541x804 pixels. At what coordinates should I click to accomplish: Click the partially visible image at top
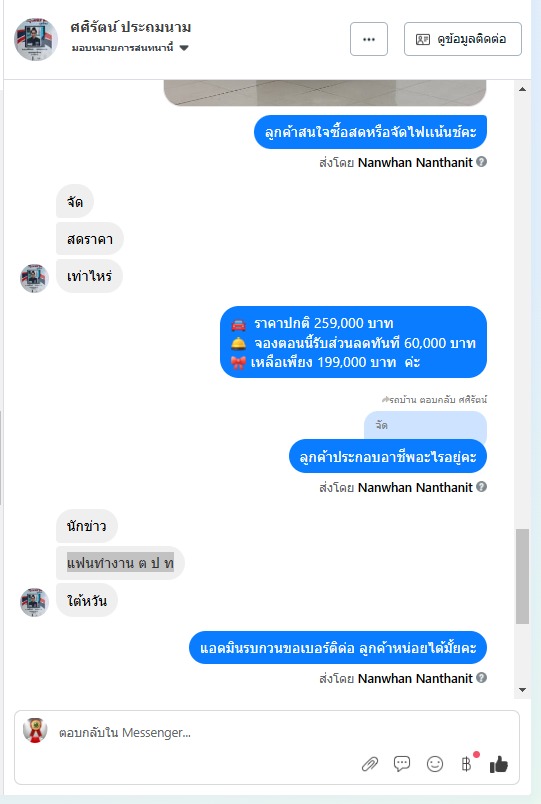pos(325,93)
